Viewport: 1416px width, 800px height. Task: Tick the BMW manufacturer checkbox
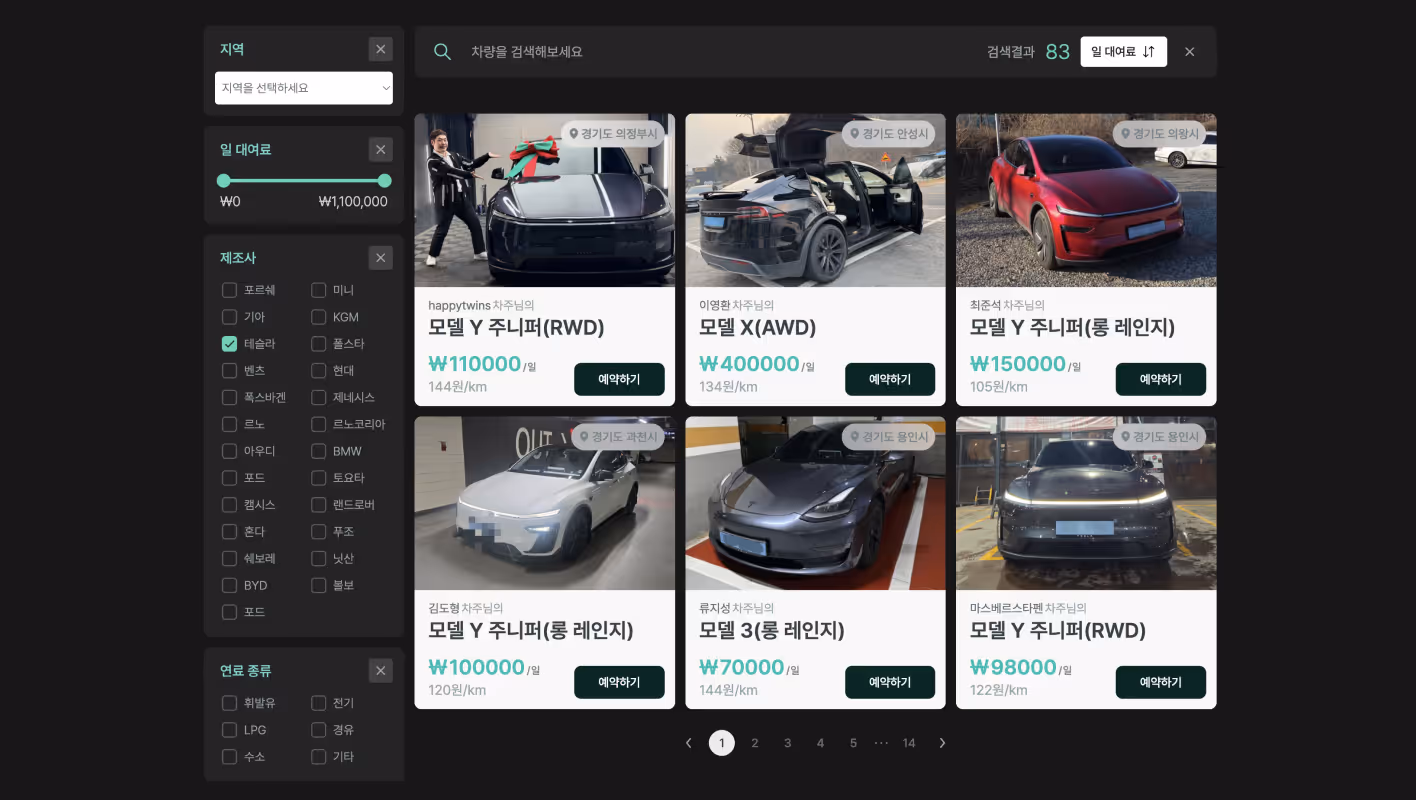click(318, 451)
